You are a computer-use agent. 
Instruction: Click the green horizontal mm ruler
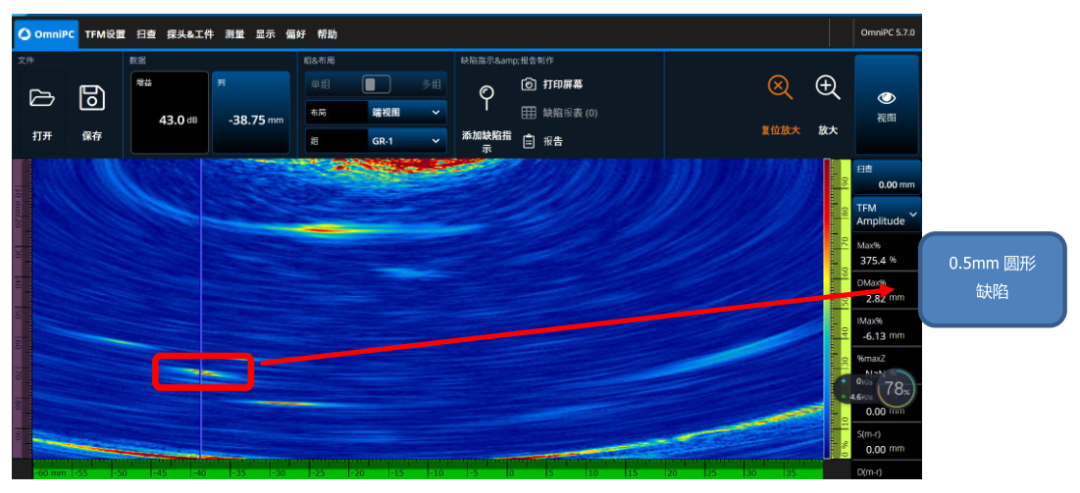click(428, 469)
